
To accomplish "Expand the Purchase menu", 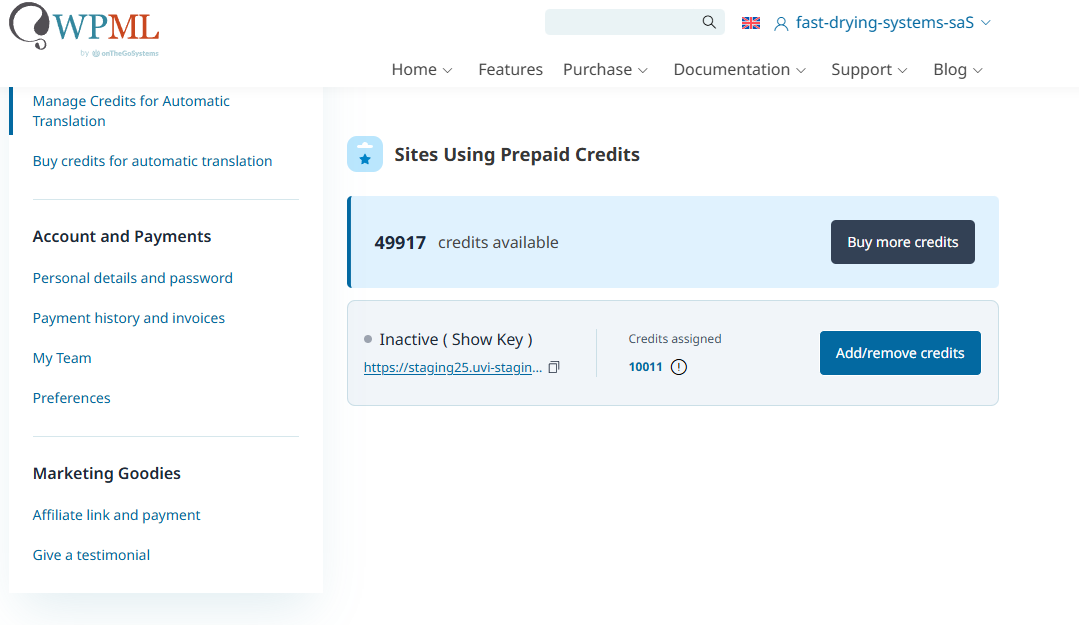I will [x=605, y=69].
